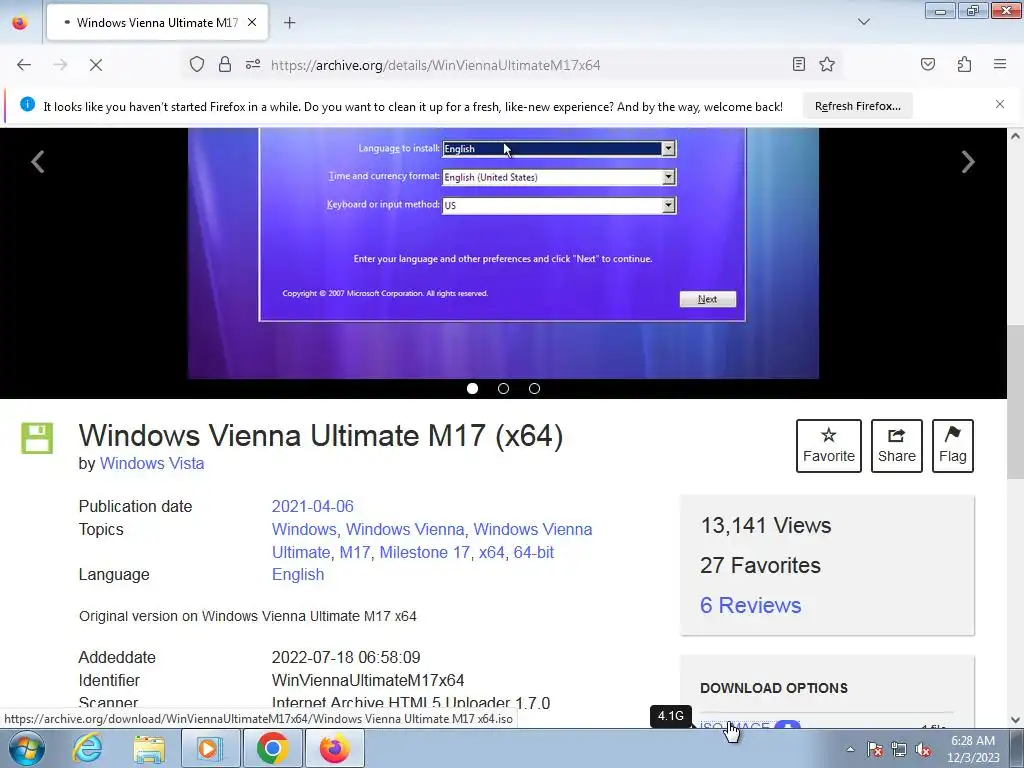The height and width of the screenshot is (768, 1024).
Task: Go back to the previous page
Action: pos(24,65)
